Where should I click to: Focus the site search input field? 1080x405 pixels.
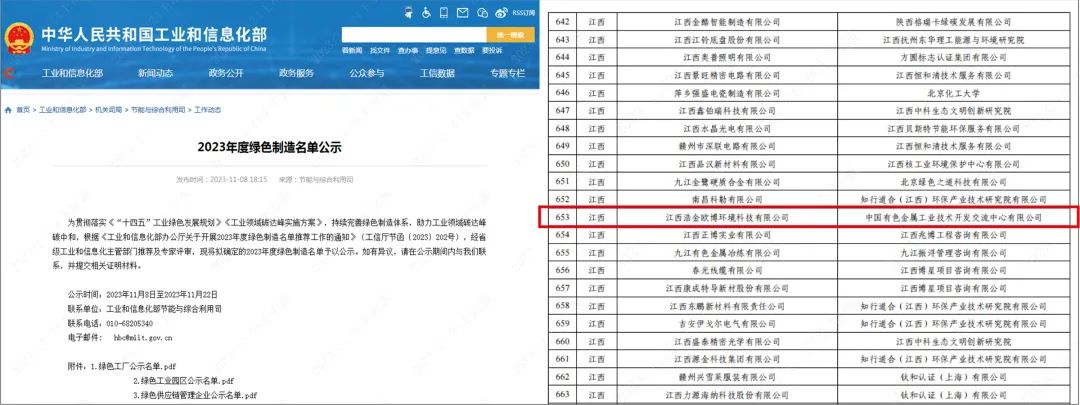tap(414, 35)
